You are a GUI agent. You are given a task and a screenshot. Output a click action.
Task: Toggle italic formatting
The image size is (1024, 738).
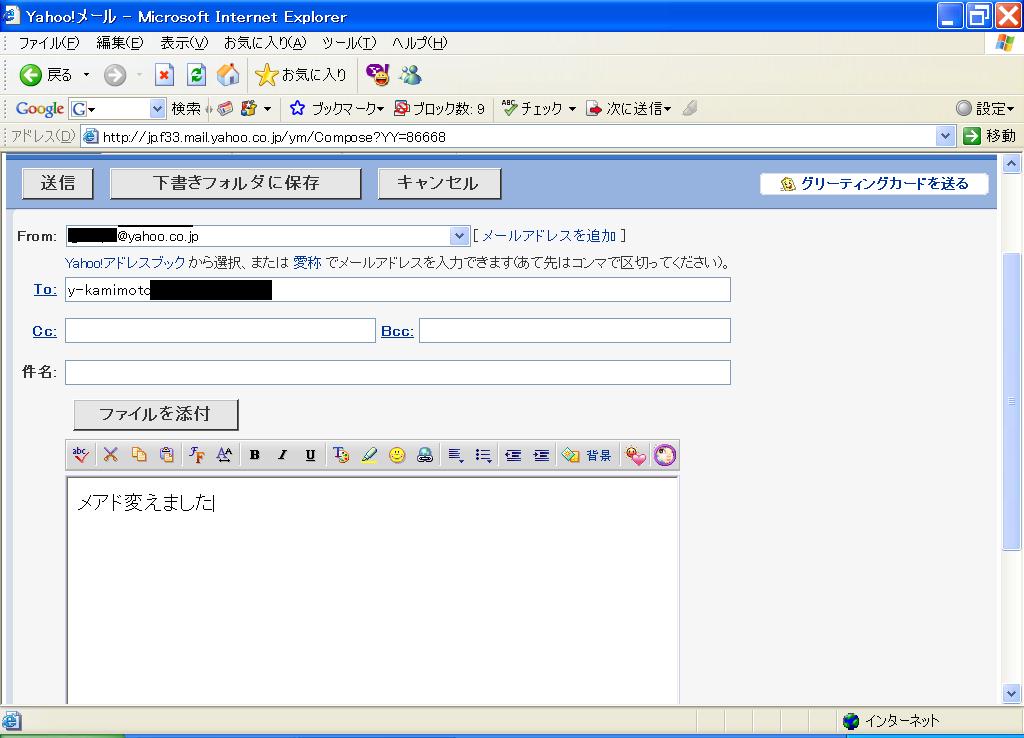[282, 455]
